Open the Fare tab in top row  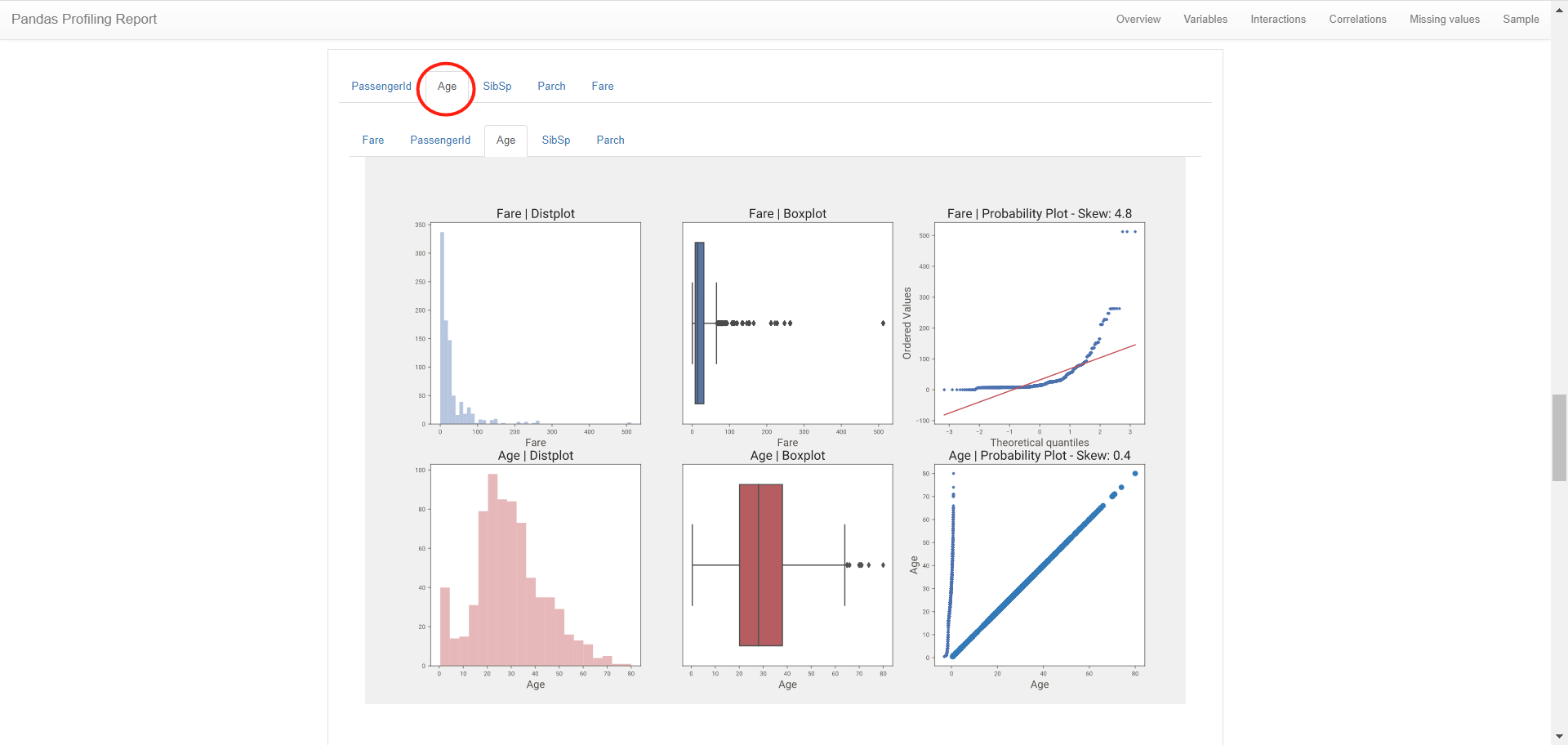point(603,86)
